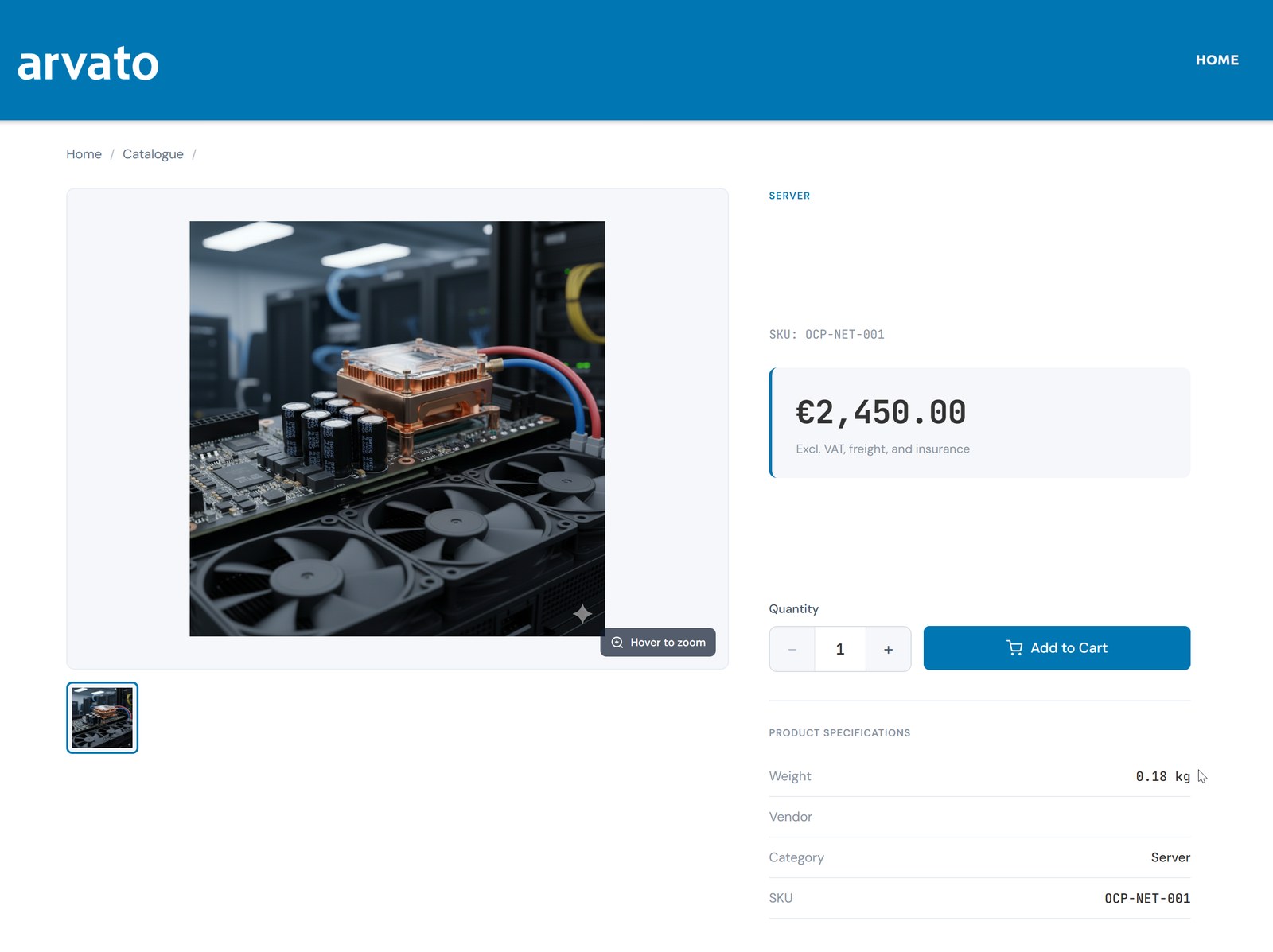Viewport: 1273px width, 952px height.
Task: Go to the Home breadcrumb link
Action: coord(84,154)
